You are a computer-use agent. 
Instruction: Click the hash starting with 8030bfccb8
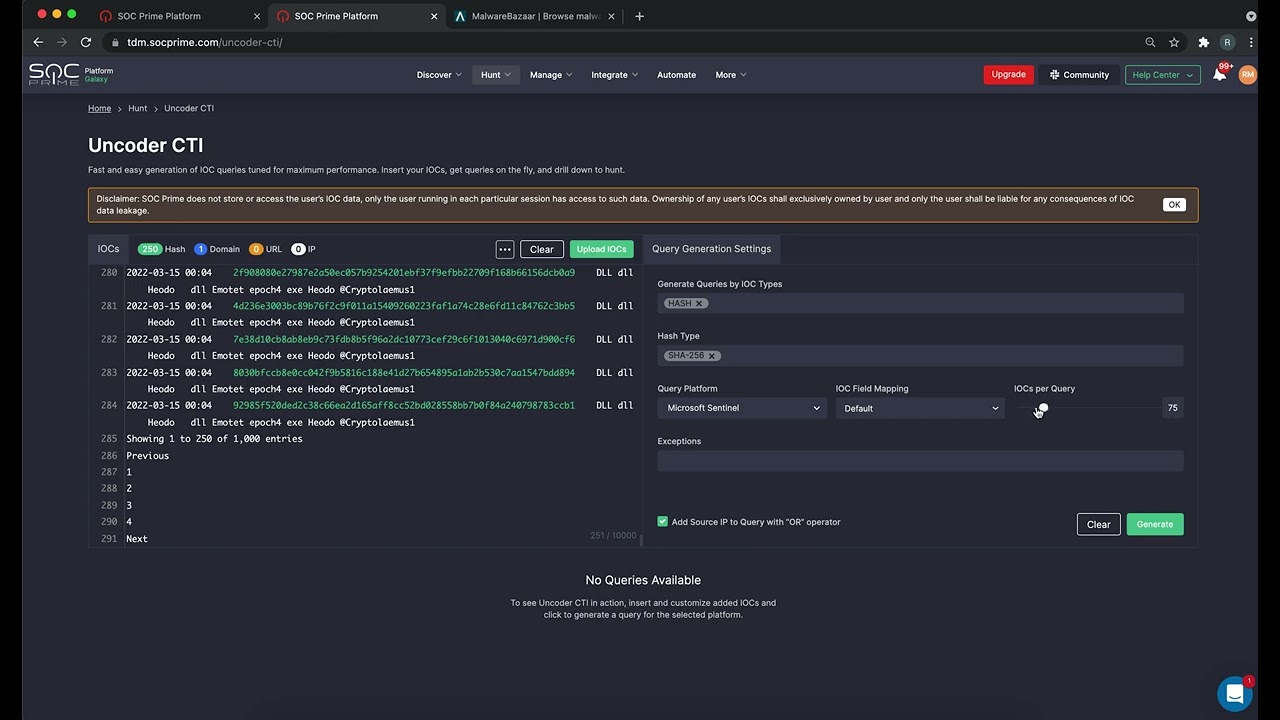coord(404,372)
